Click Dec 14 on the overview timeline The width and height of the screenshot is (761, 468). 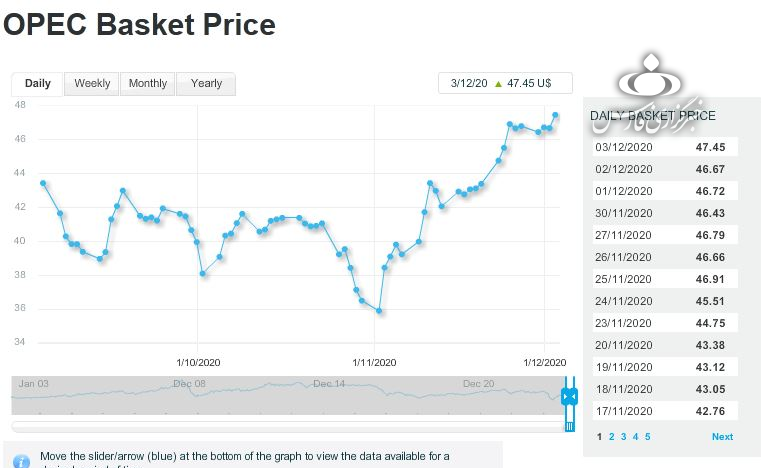[x=328, y=384]
